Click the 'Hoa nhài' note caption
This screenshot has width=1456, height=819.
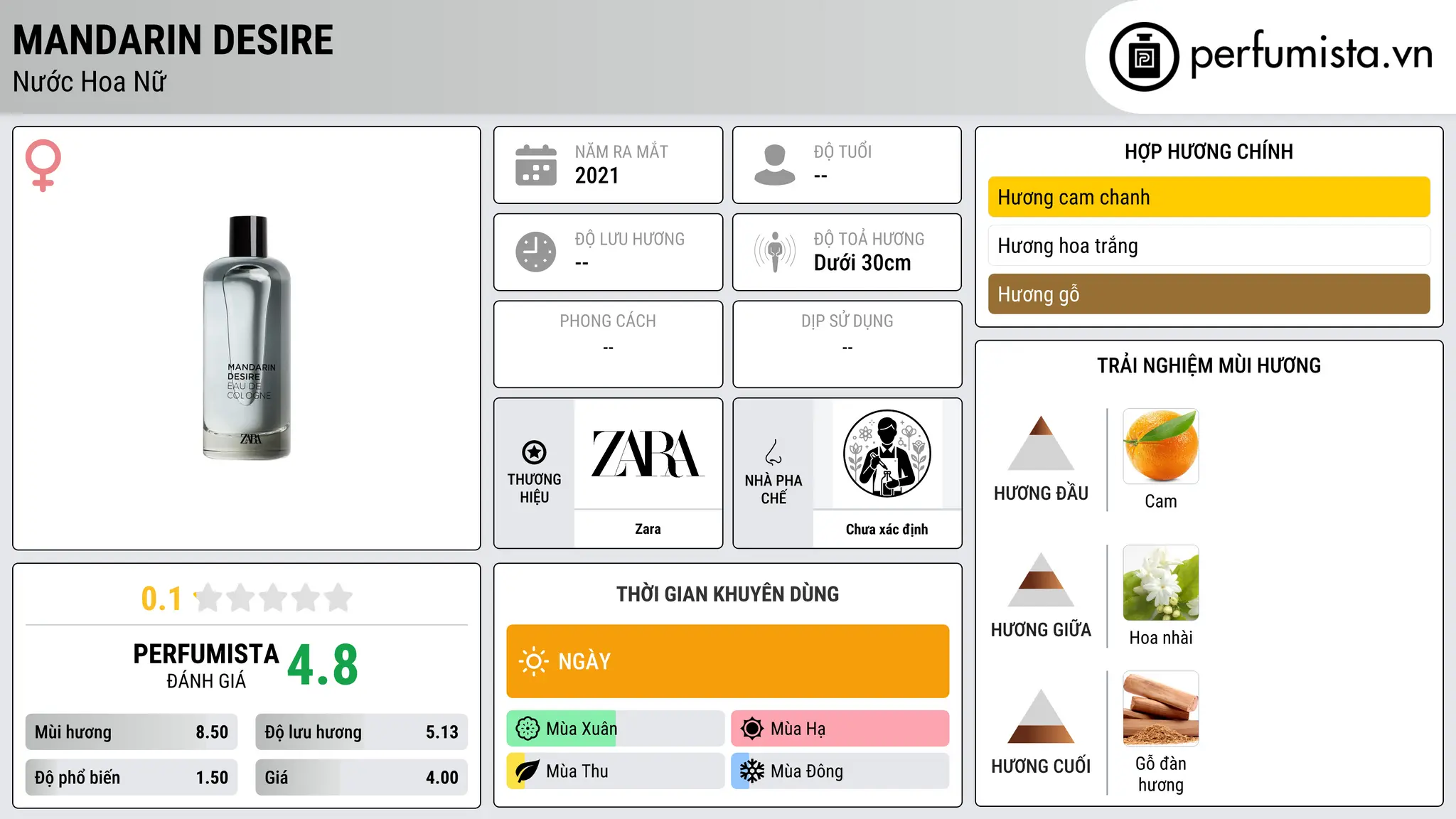1161,638
